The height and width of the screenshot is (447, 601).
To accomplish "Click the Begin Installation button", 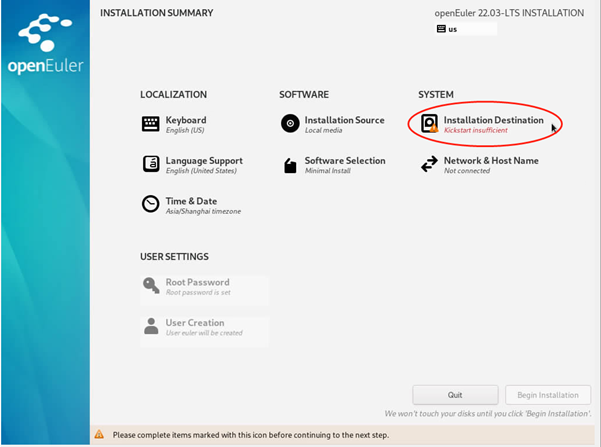I will tap(548, 395).
